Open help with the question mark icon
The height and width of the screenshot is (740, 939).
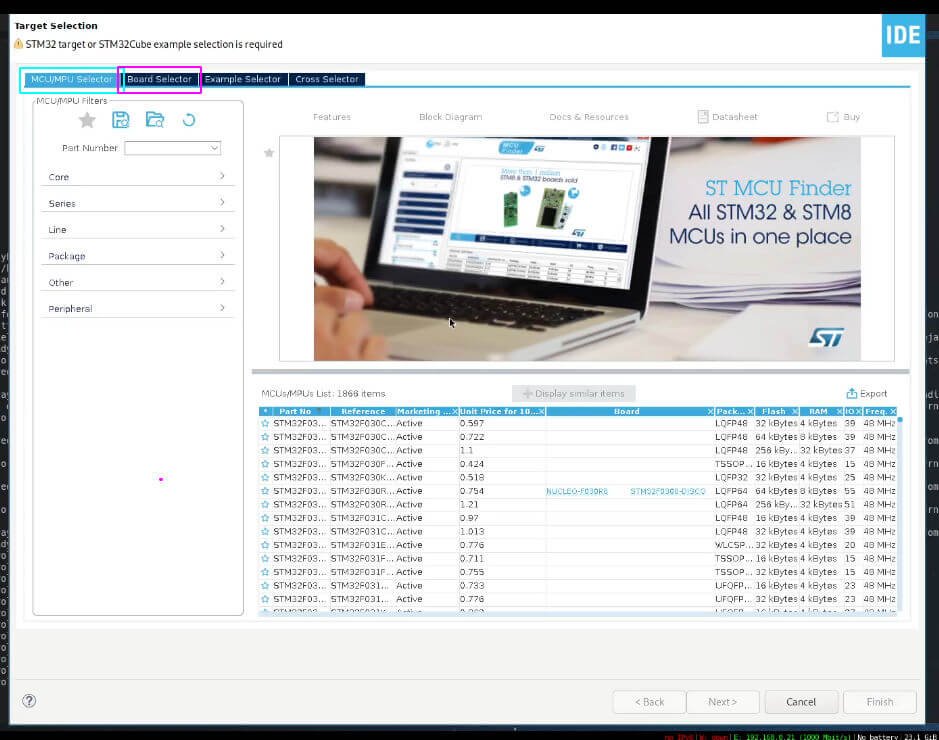29,700
